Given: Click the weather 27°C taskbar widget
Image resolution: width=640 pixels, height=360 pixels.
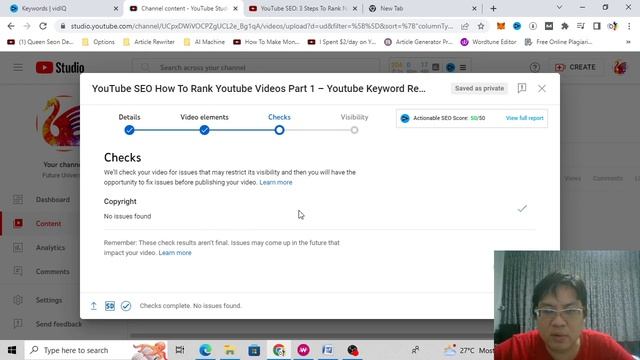Looking at the screenshot, I should [x=468, y=350].
